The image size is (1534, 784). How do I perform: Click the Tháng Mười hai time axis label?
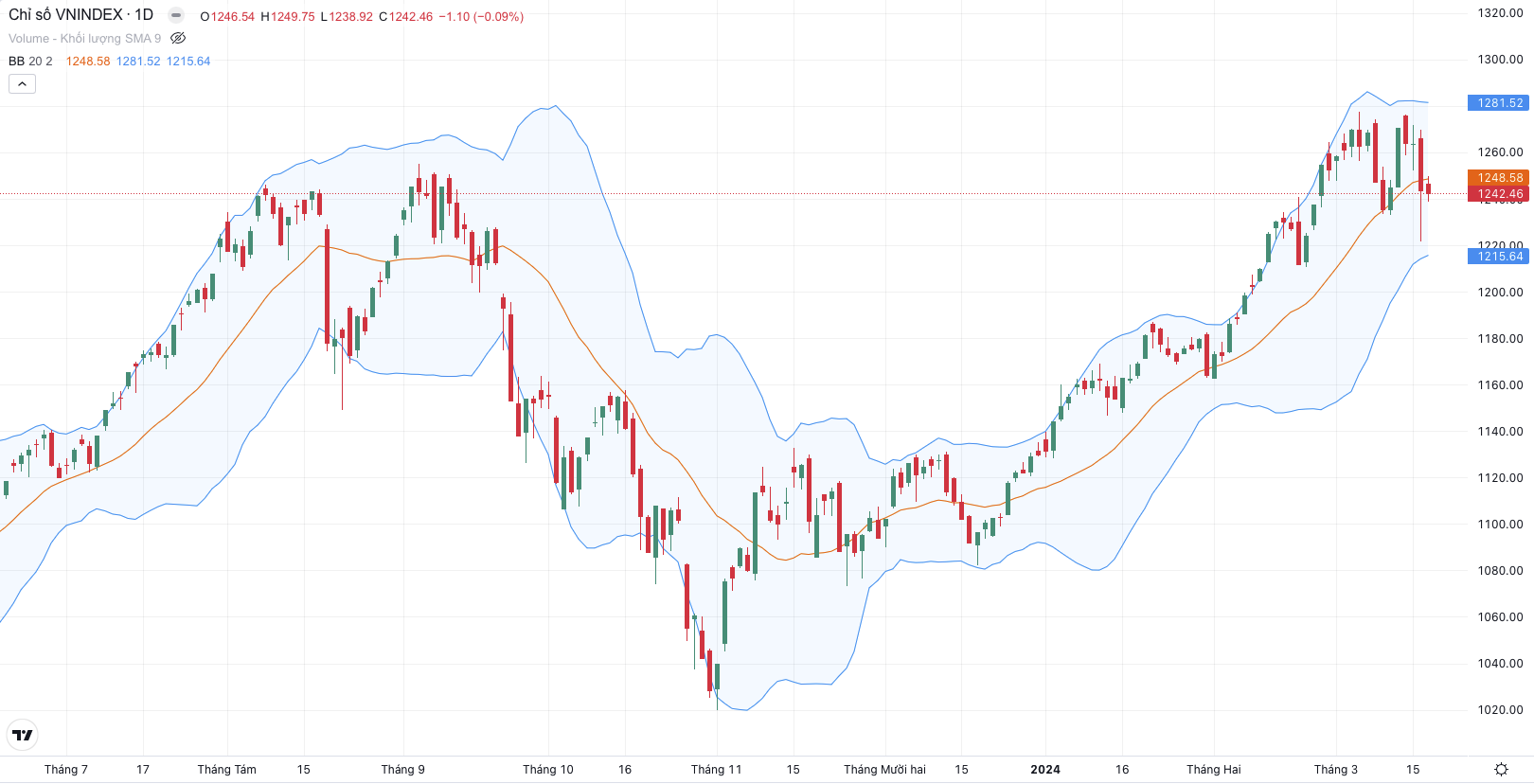(x=885, y=770)
